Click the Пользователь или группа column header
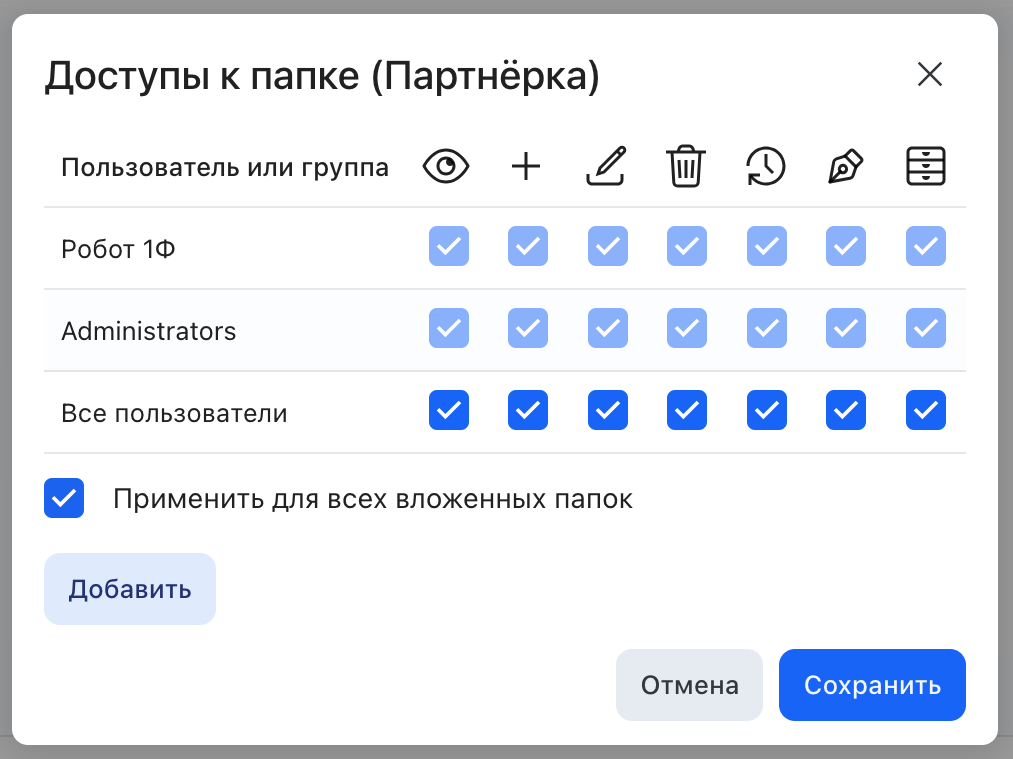The image size is (1013, 759). pyautogui.click(x=225, y=168)
